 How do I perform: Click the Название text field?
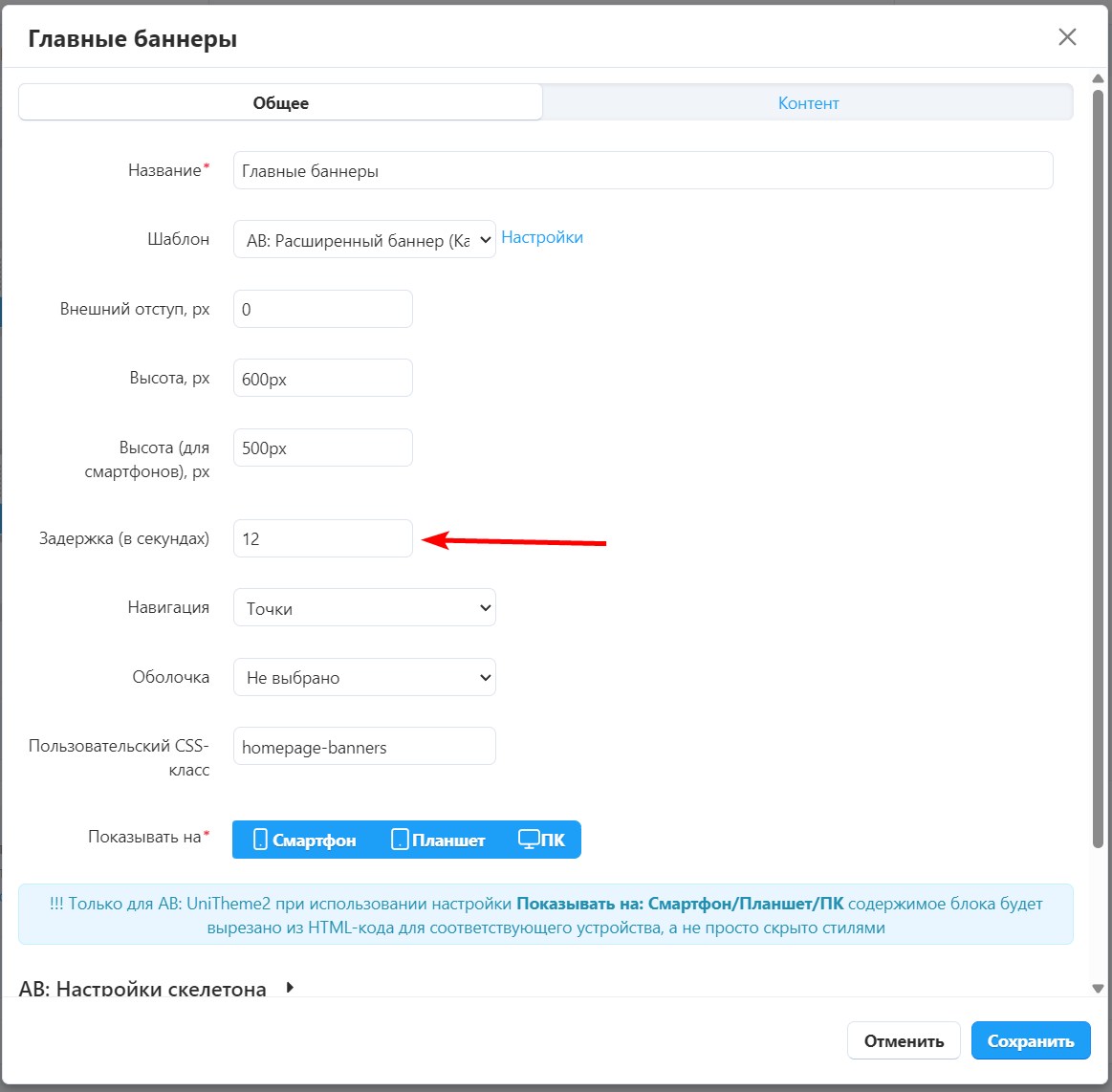(643, 171)
